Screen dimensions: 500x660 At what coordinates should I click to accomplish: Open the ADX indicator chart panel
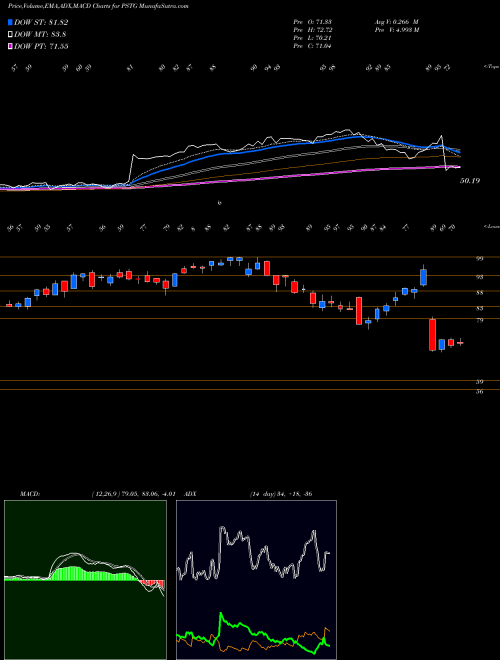point(256,580)
